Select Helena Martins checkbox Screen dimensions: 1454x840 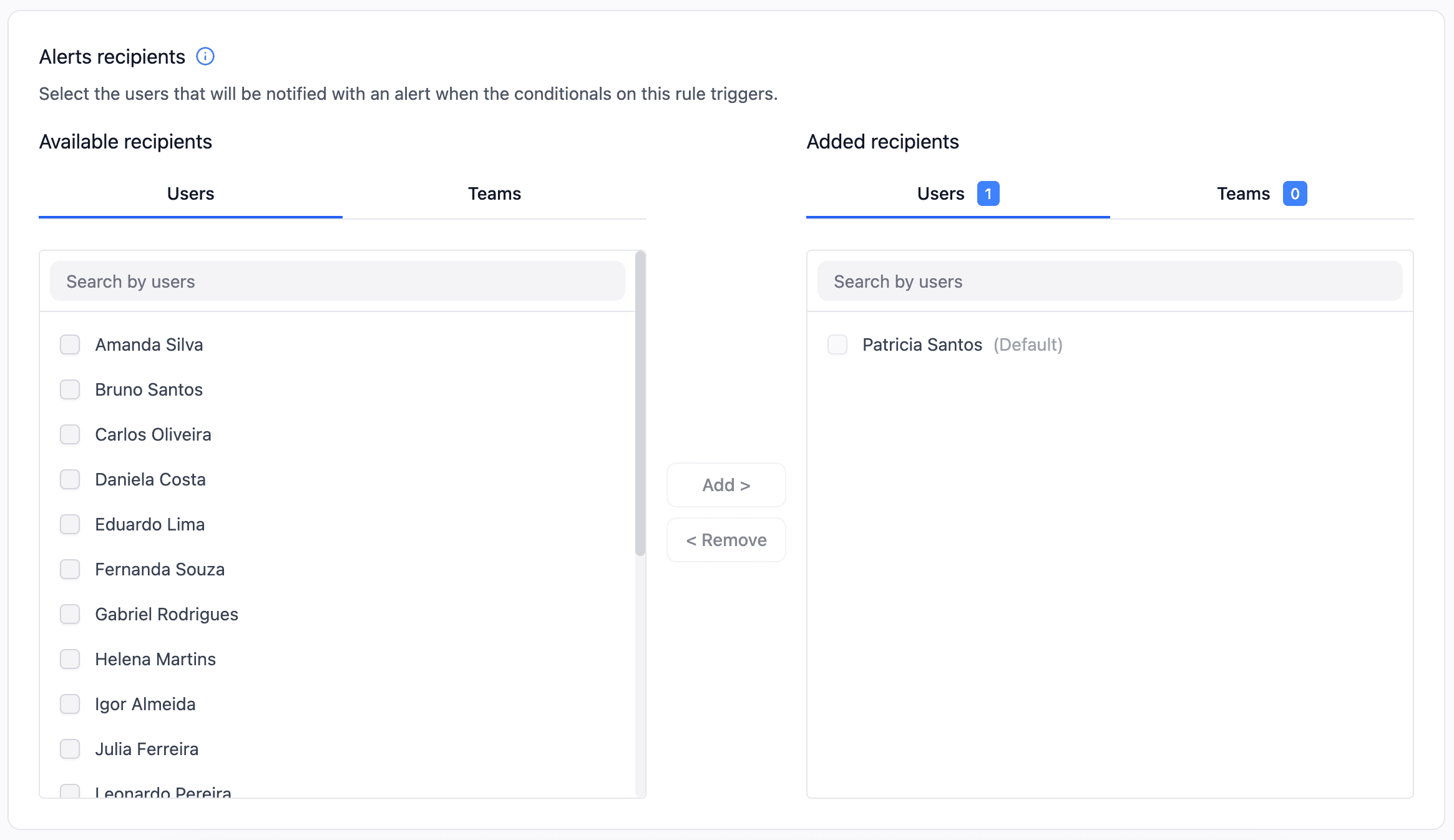point(70,659)
